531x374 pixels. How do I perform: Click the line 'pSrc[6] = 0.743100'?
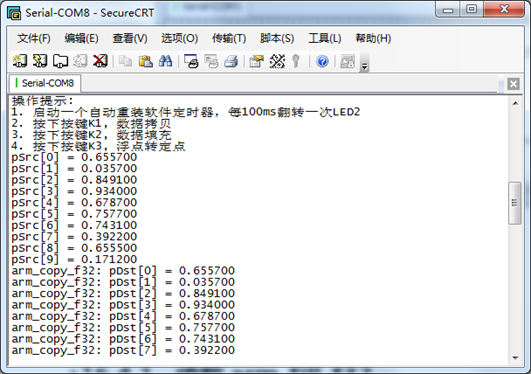pyautogui.click(x=74, y=225)
